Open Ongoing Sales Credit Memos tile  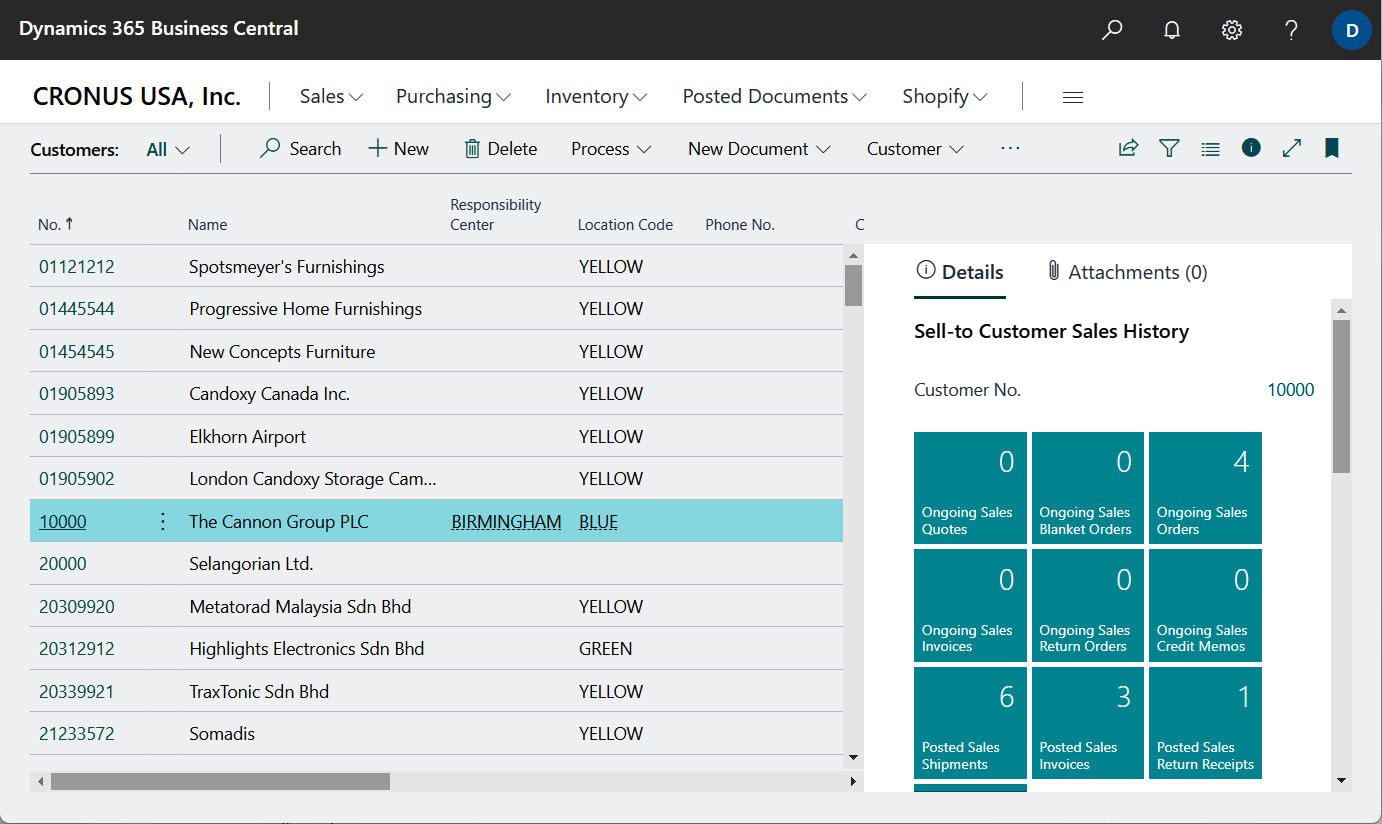[1205, 605]
